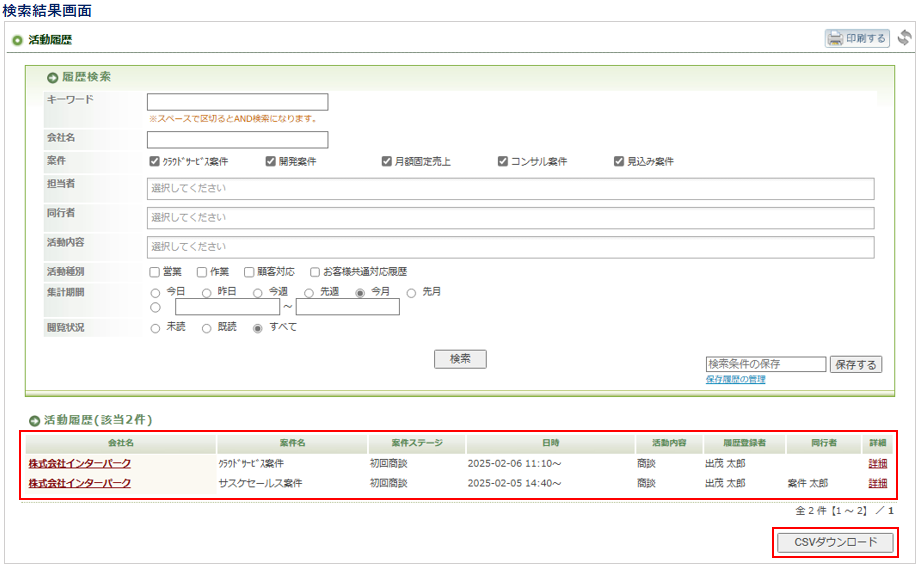
Task: Uncheck the 開発案件 checkbox
Action: pos(271,161)
